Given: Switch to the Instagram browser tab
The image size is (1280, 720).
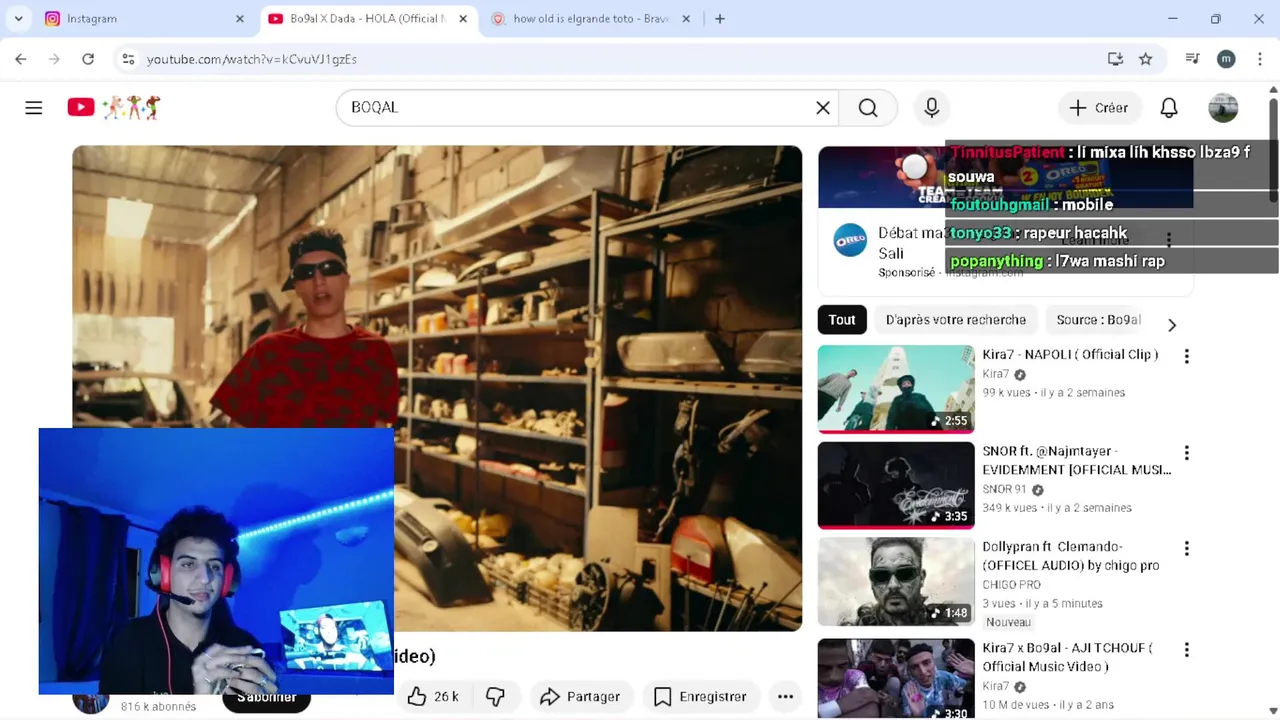Looking at the screenshot, I should pos(145,19).
